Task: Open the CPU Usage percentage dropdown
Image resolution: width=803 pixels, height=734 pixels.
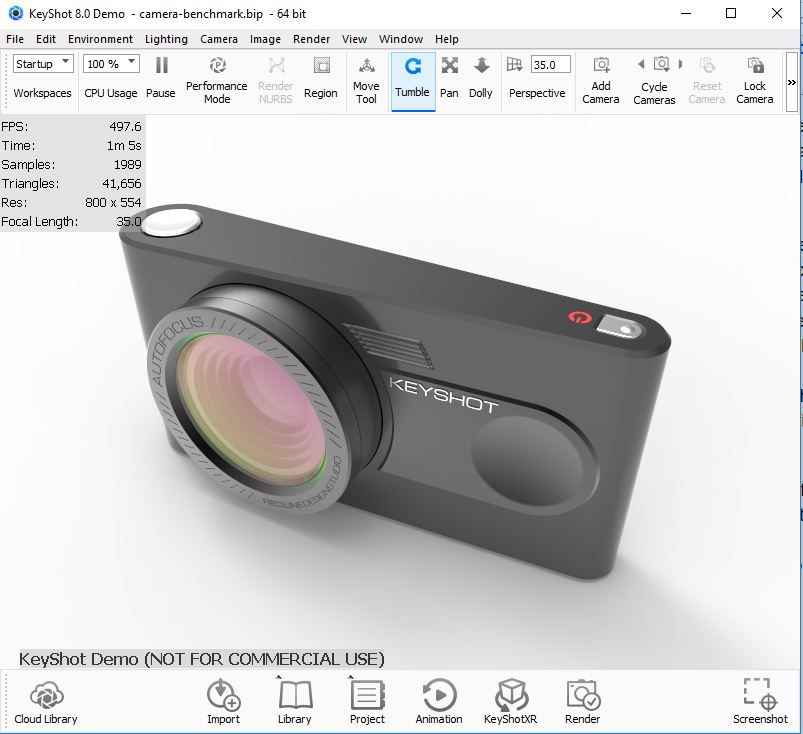Action: [111, 64]
